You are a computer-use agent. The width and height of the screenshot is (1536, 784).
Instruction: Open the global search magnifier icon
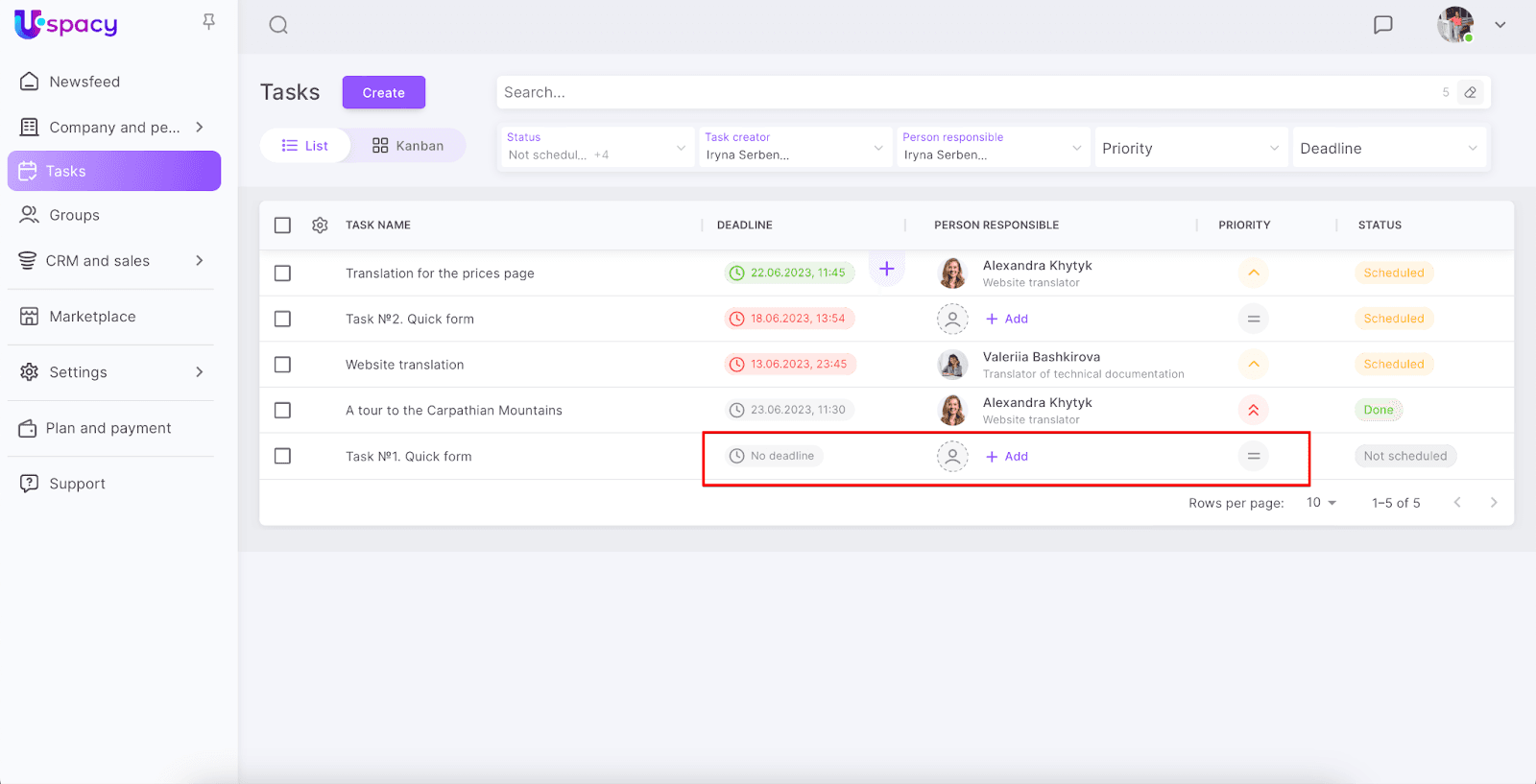[x=278, y=25]
